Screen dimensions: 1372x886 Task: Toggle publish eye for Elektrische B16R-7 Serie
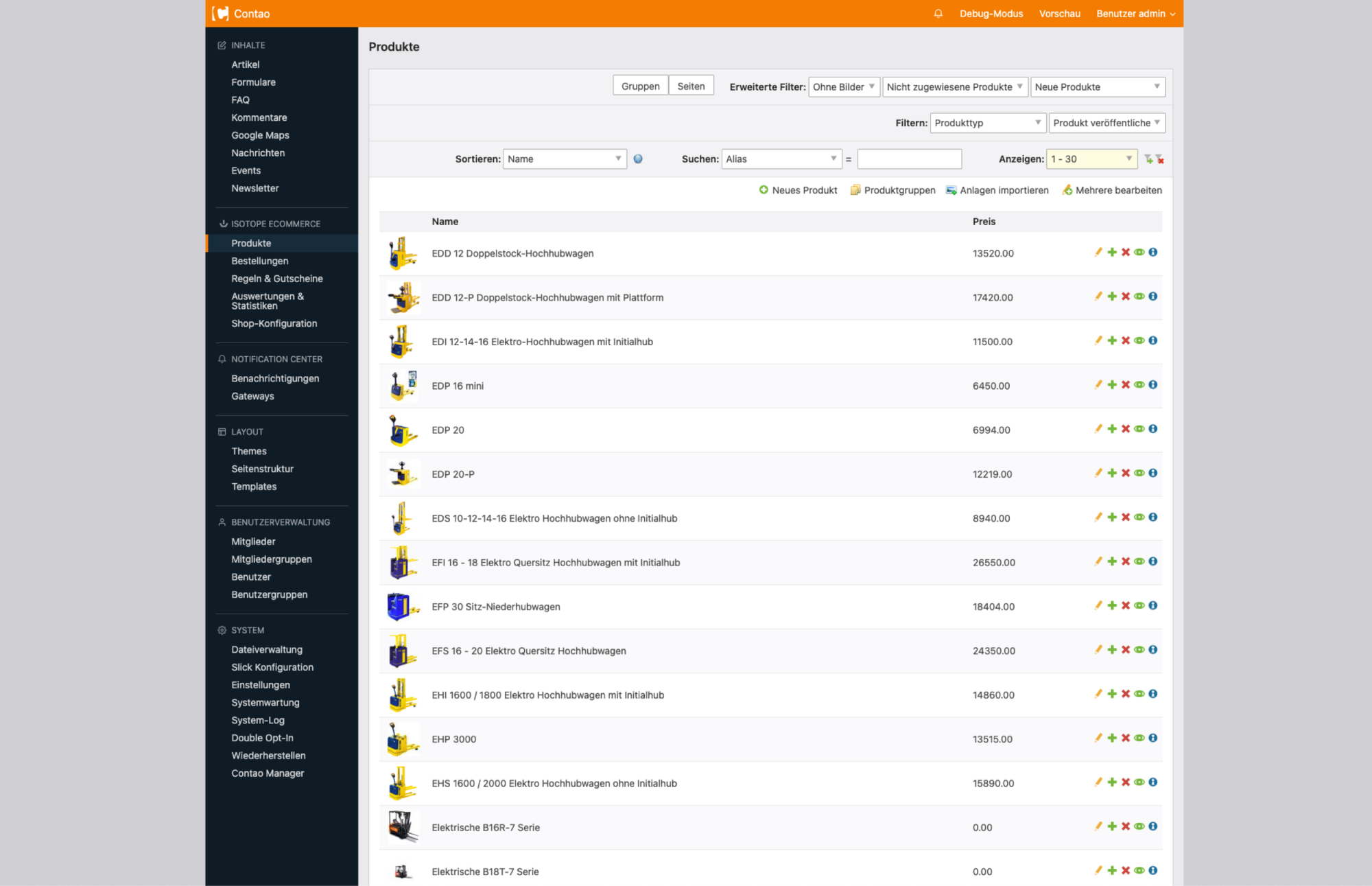point(1139,826)
